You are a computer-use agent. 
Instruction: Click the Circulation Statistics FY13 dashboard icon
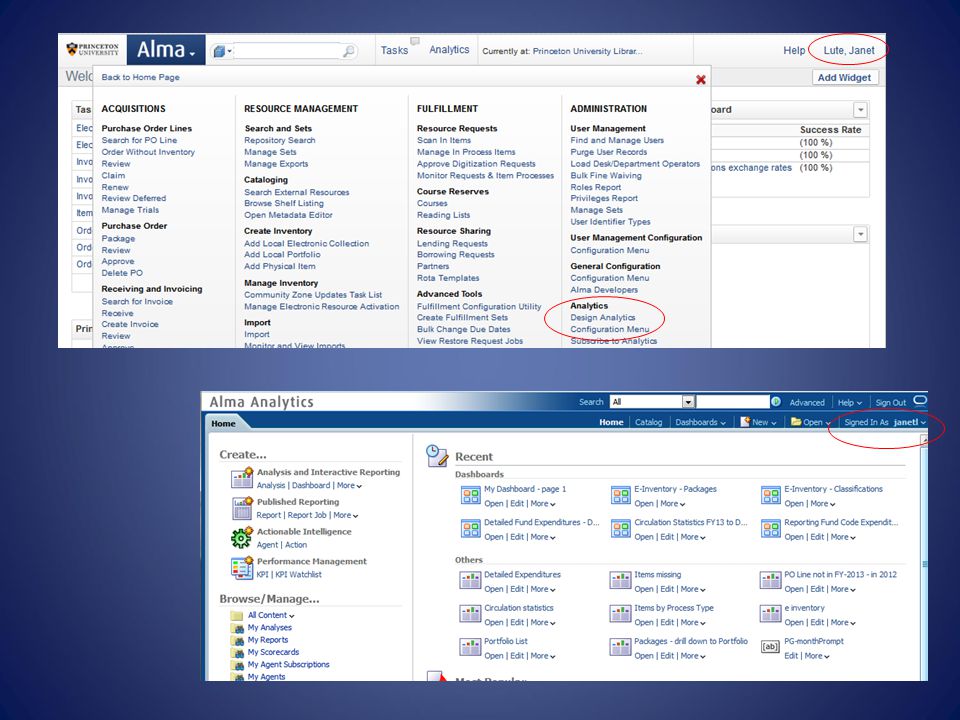[620, 528]
